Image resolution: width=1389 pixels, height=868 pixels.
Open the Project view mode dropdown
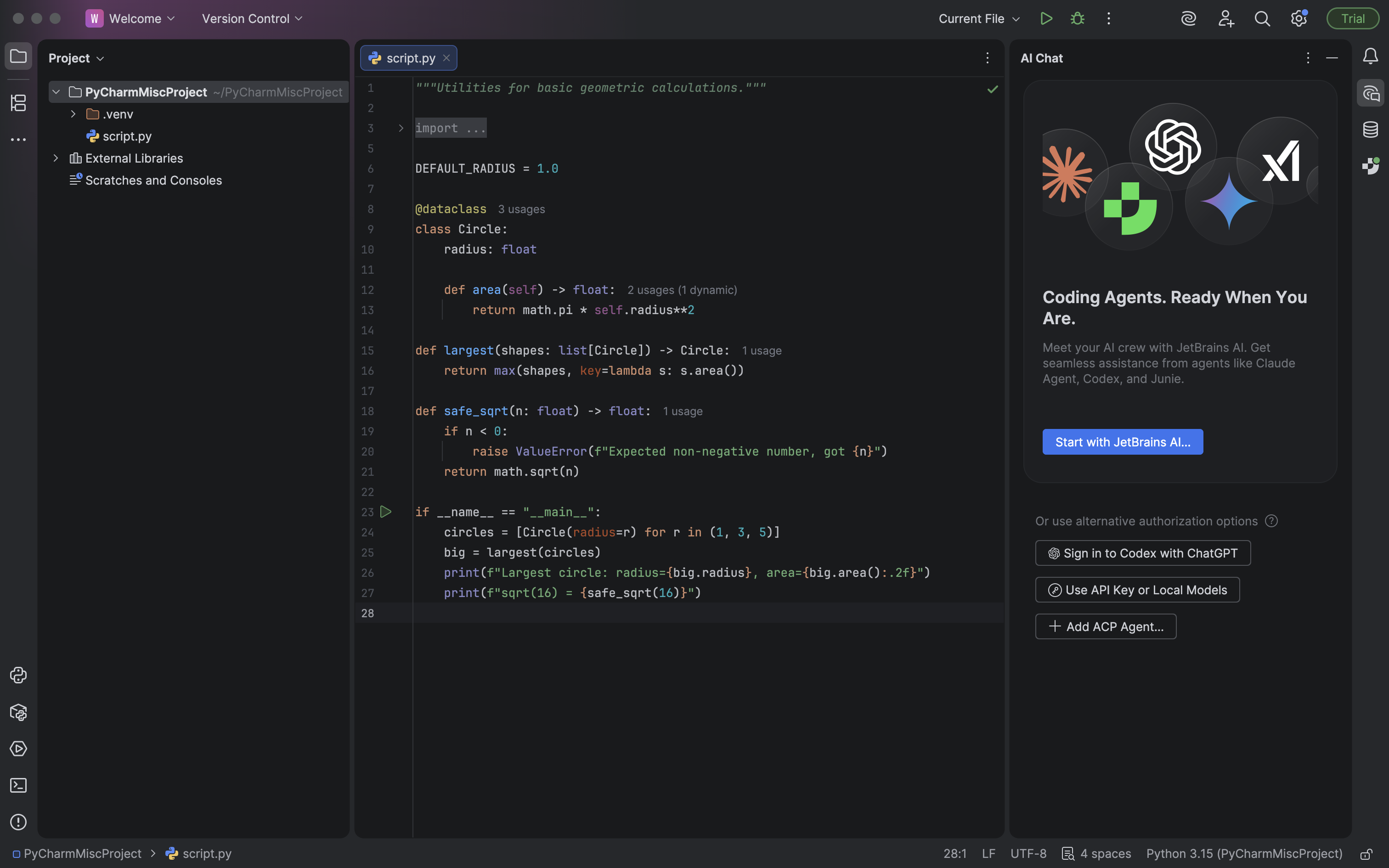coord(76,58)
